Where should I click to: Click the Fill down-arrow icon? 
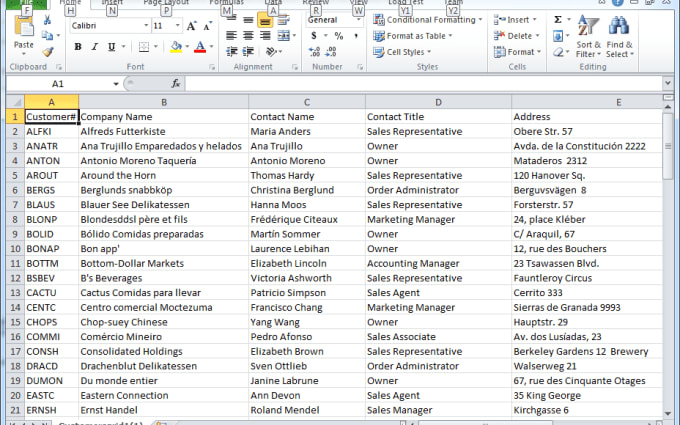click(558, 36)
